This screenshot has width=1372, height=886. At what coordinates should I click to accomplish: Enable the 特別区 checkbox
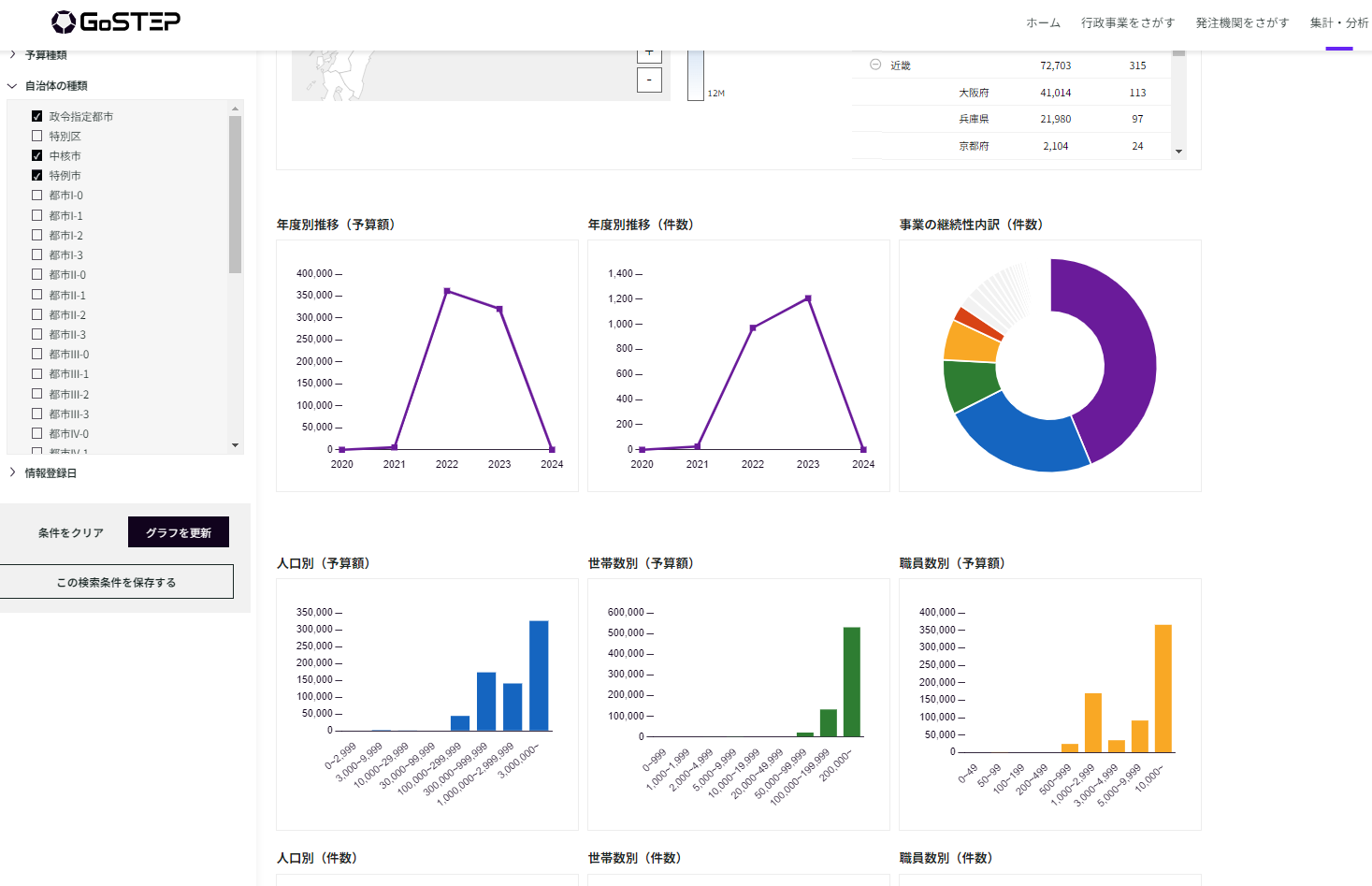37,136
